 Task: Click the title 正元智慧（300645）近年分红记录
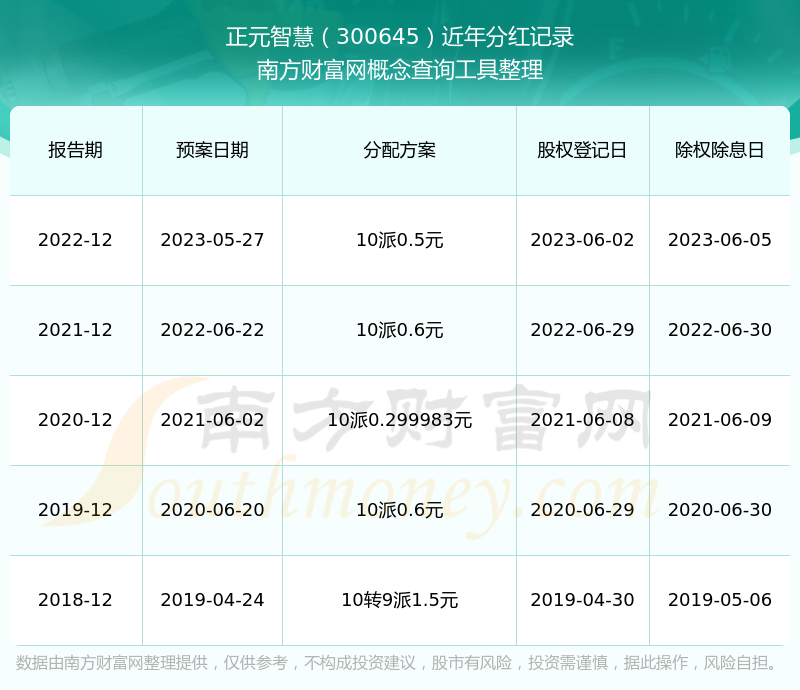pos(400,37)
